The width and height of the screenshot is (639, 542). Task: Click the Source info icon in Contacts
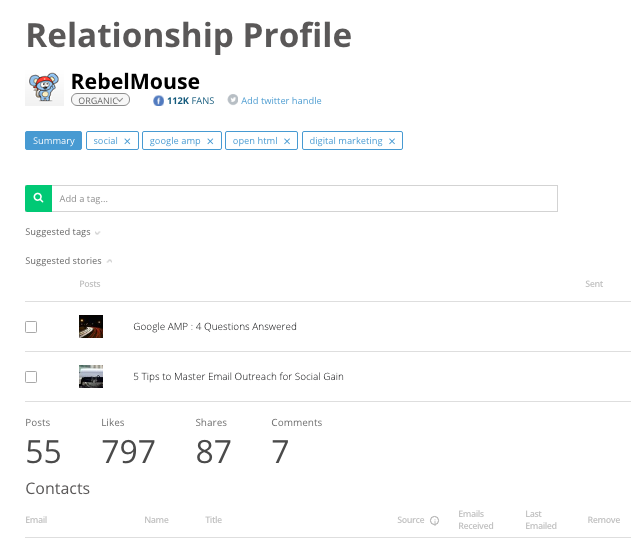(x=435, y=520)
